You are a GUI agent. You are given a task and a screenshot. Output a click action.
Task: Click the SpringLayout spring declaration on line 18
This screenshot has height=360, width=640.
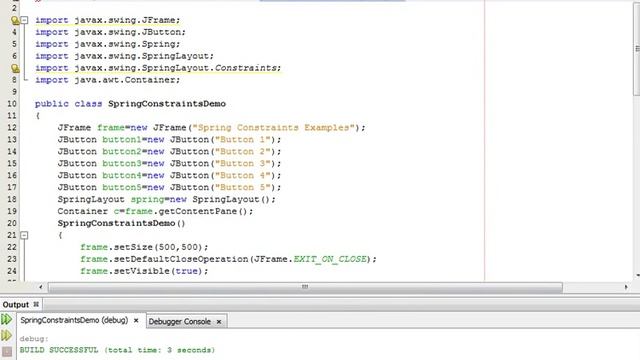pos(167,199)
